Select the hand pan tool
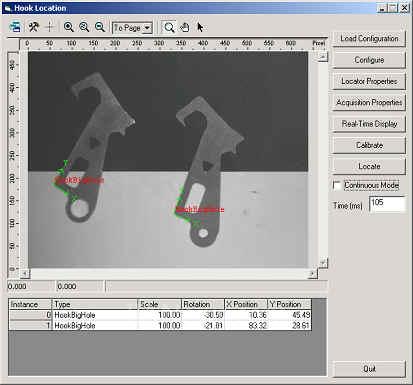 coord(185,27)
